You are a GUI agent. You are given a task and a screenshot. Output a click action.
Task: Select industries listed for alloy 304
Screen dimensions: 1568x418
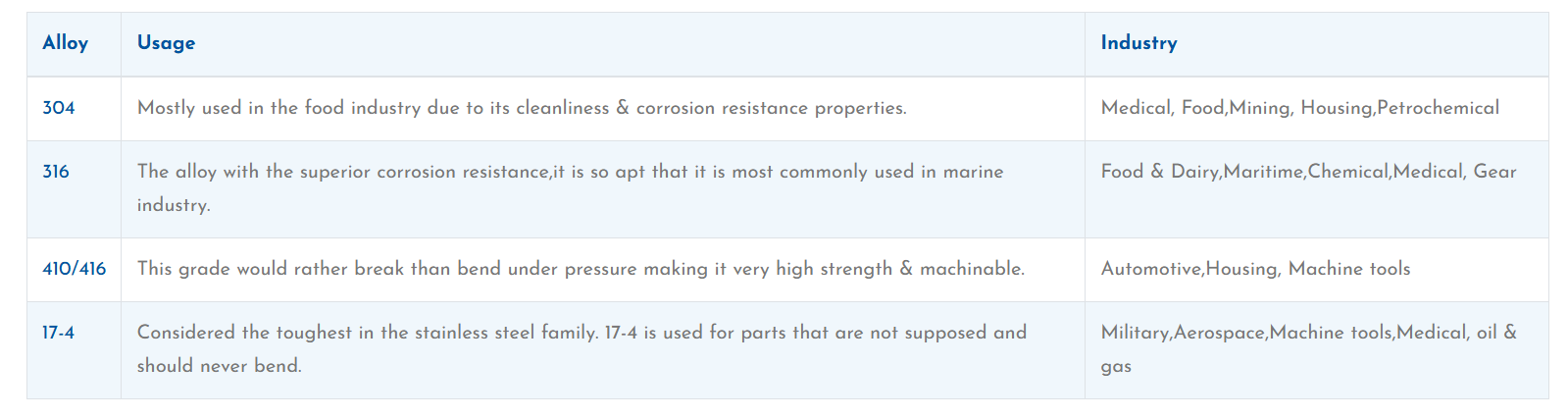1300,108
